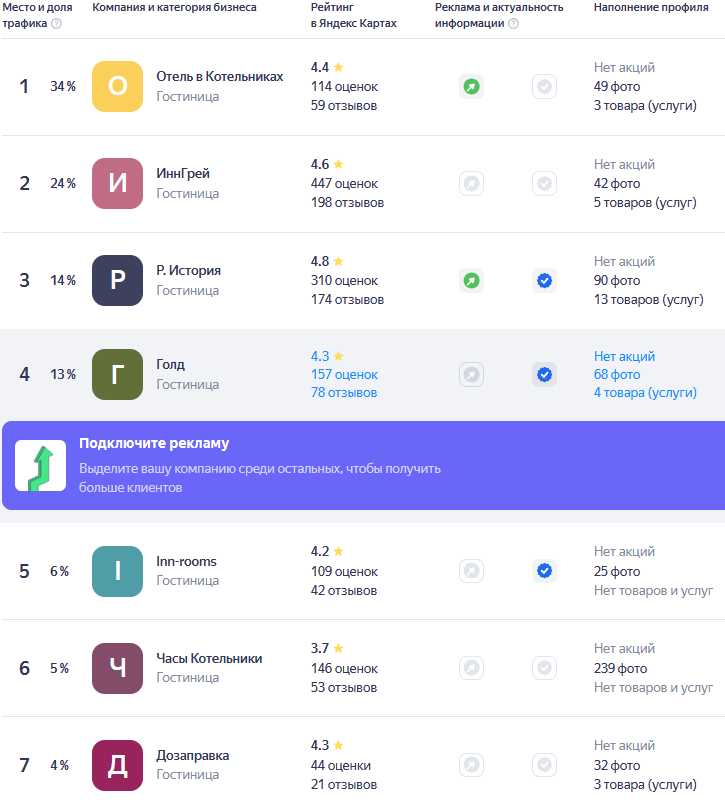Click the green ad icon for Отель в Котельниках
This screenshot has height=805, width=725.
pos(471,87)
